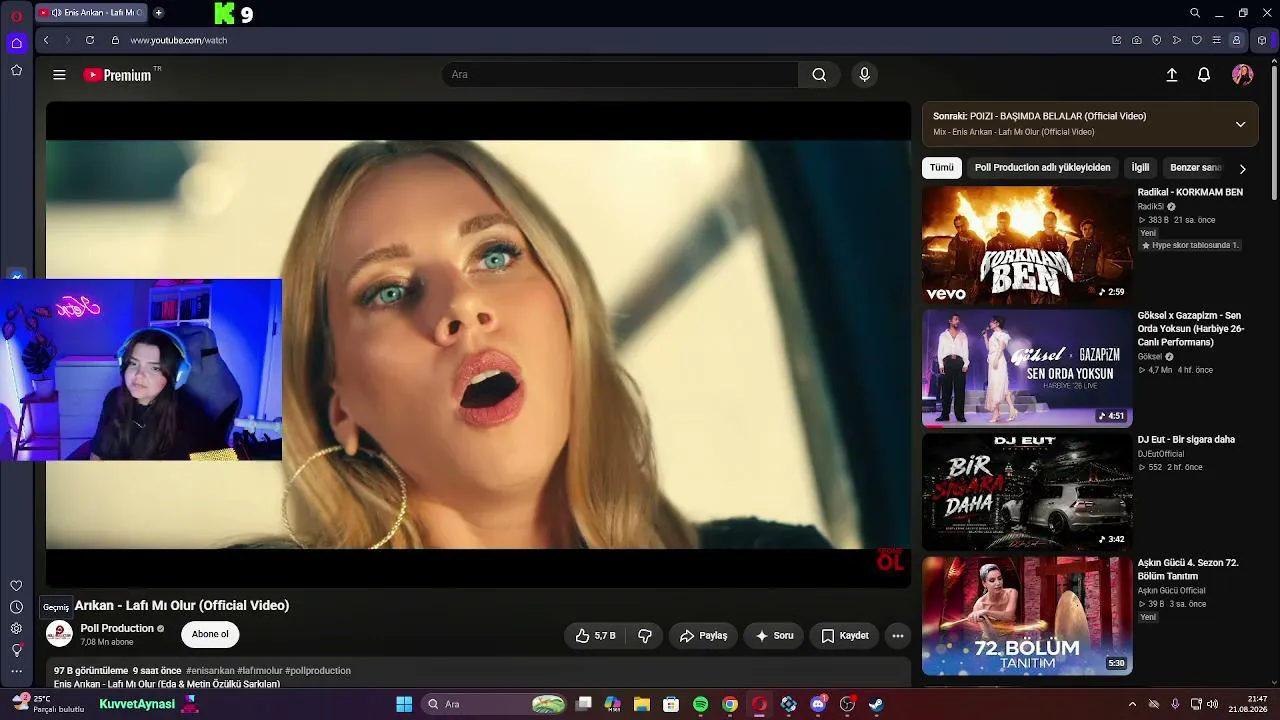Open more actions three-dot menu

pyautogui.click(x=898, y=636)
